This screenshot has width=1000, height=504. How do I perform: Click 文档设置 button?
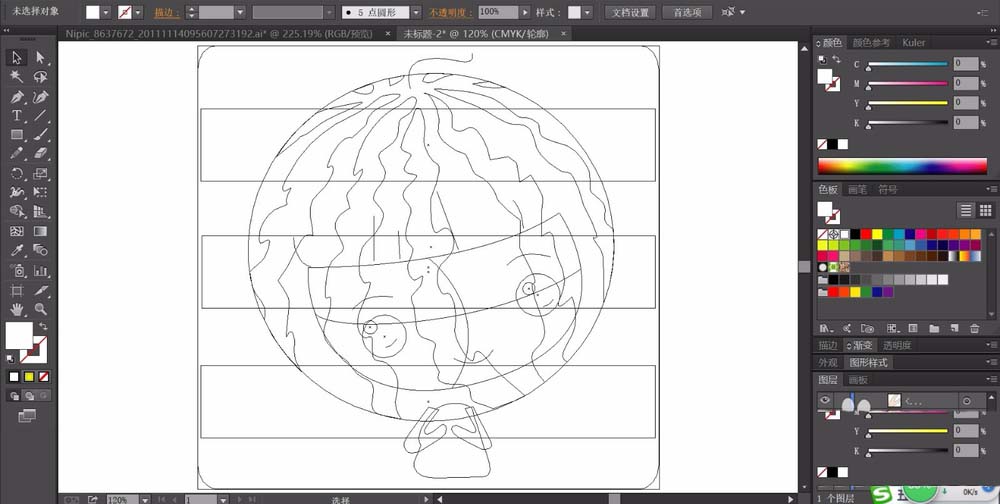coord(630,12)
